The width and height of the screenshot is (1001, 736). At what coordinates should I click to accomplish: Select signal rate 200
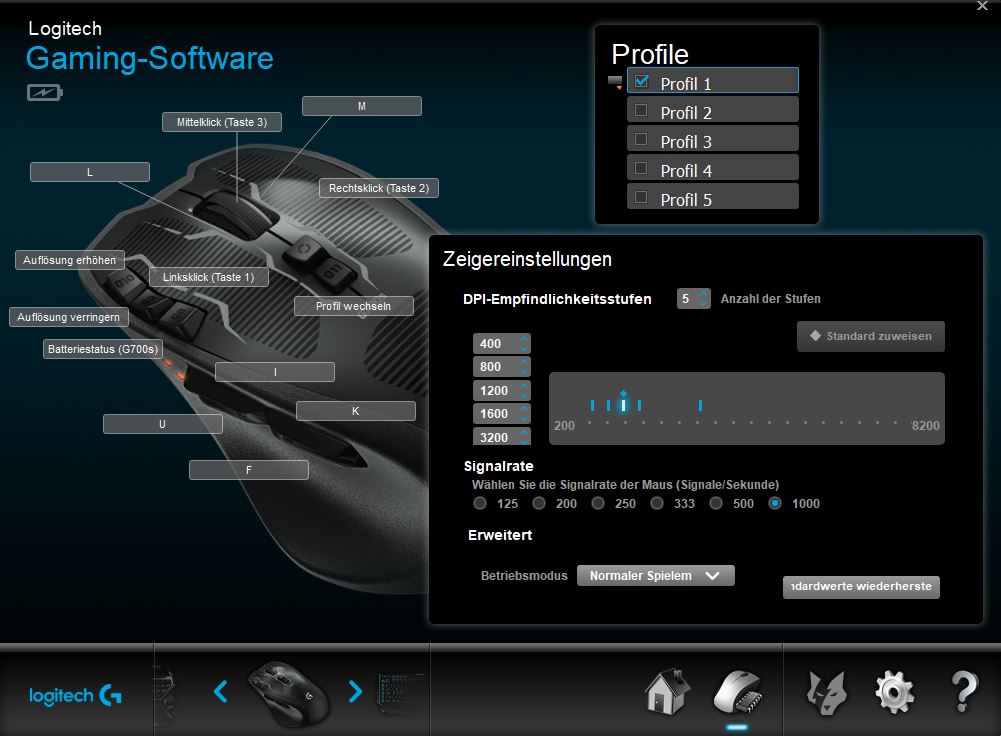pos(539,503)
